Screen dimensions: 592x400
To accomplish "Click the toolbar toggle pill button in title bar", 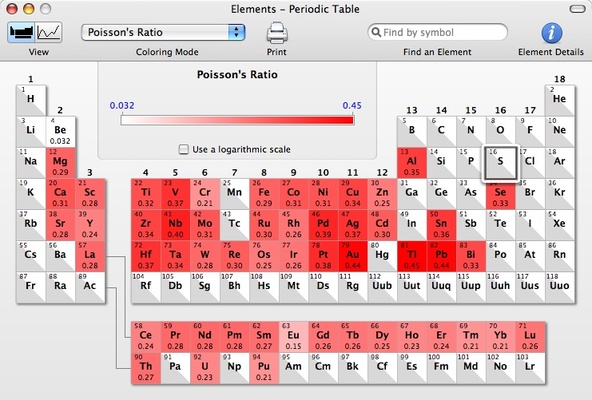I will pyautogui.click(x=577, y=9).
